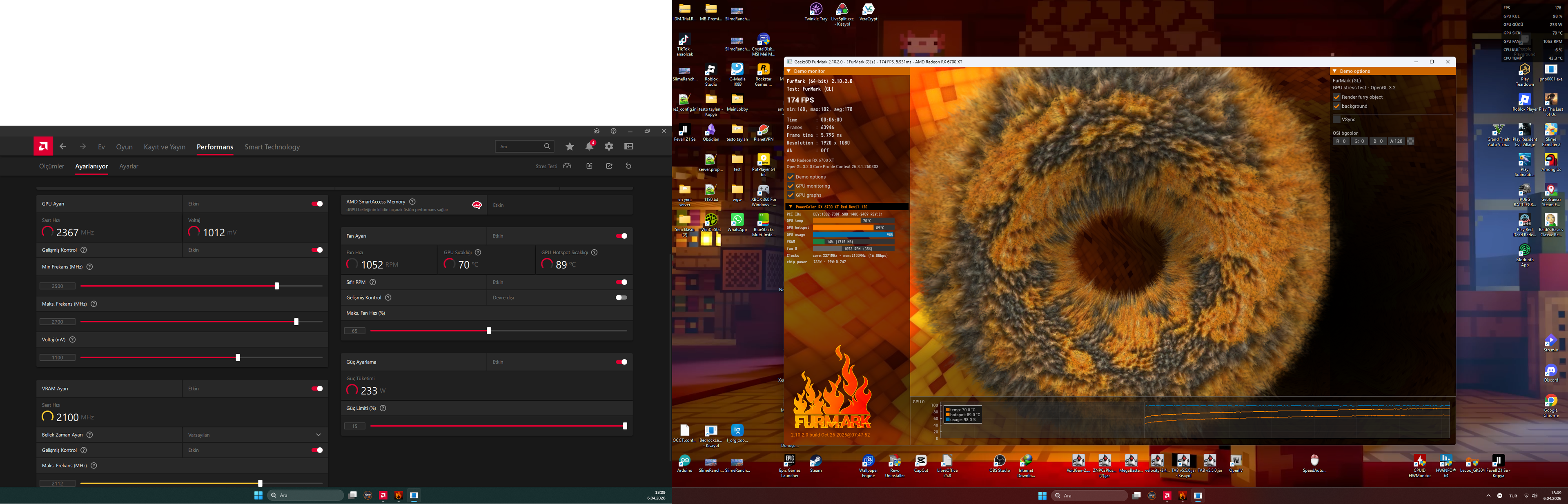
Task: Open Smart Technology tab
Action: click(272, 147)
